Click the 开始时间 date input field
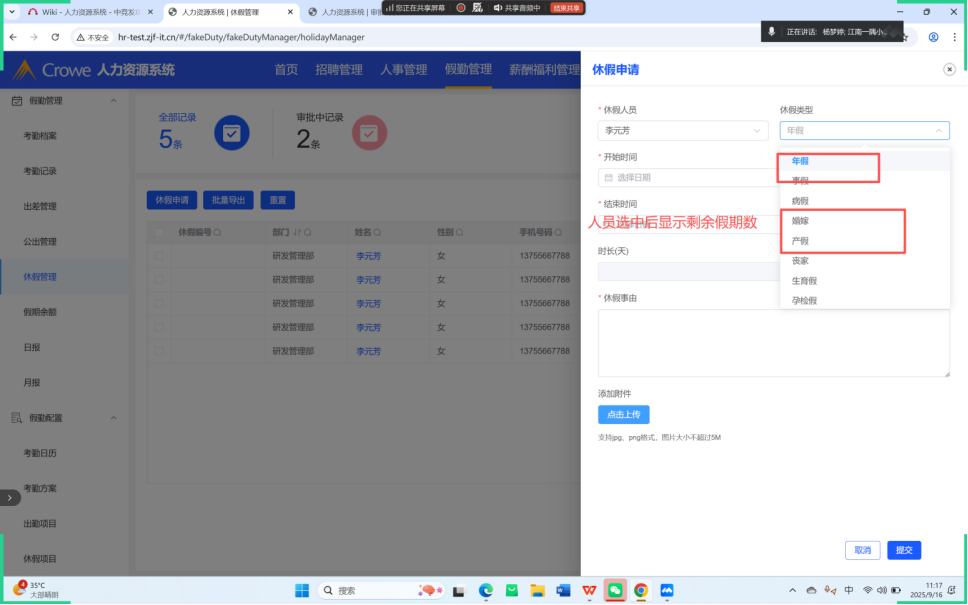This screenshot has width=968, height=605. click(x=688, y=178)
